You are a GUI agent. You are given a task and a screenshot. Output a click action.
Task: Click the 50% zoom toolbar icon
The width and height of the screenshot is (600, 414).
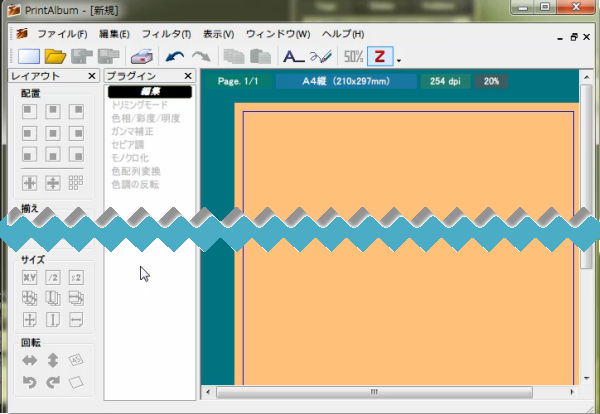(353, 57)
